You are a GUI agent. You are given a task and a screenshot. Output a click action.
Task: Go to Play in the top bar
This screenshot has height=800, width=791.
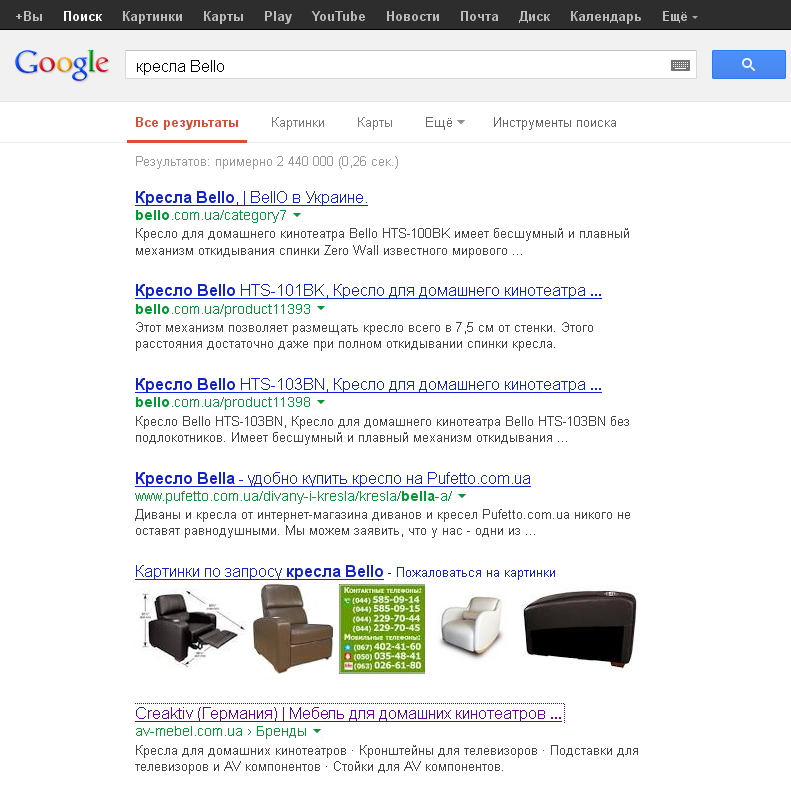[x=278, y=16]
